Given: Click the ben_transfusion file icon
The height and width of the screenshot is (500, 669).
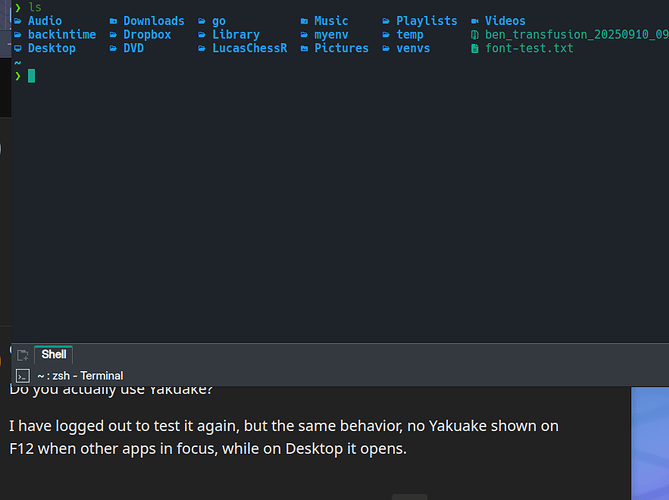Looking at the screenshot, I should click(474, 35).
